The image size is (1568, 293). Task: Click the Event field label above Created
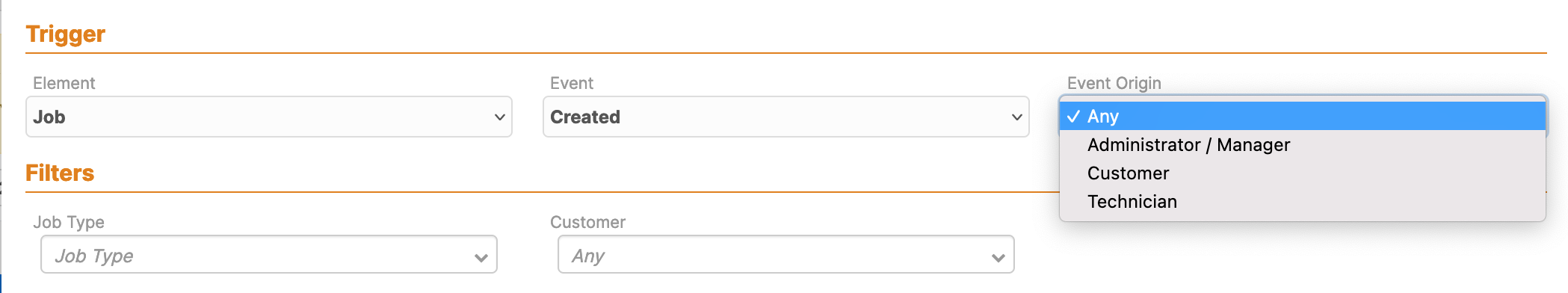572,83
